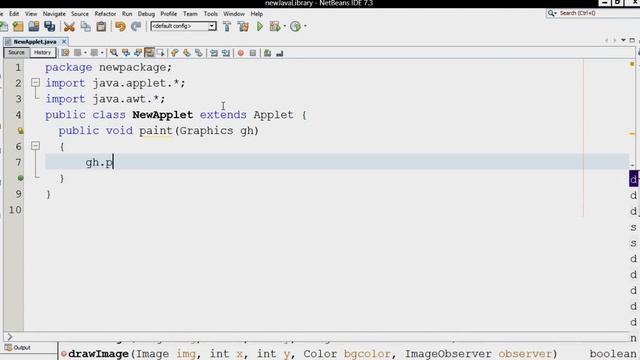Open the Edit menu
The image size is (640, 360).
[x=14, y=14]
